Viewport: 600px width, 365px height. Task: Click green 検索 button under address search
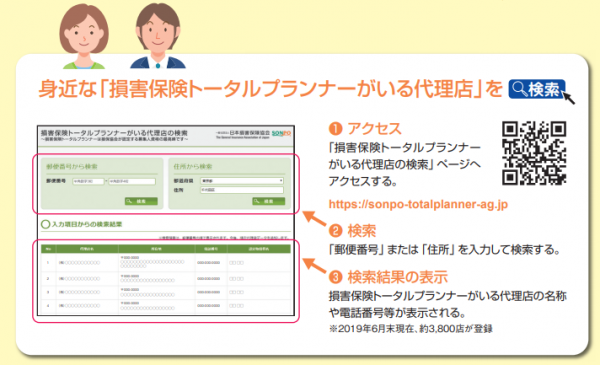coord(269,201)
